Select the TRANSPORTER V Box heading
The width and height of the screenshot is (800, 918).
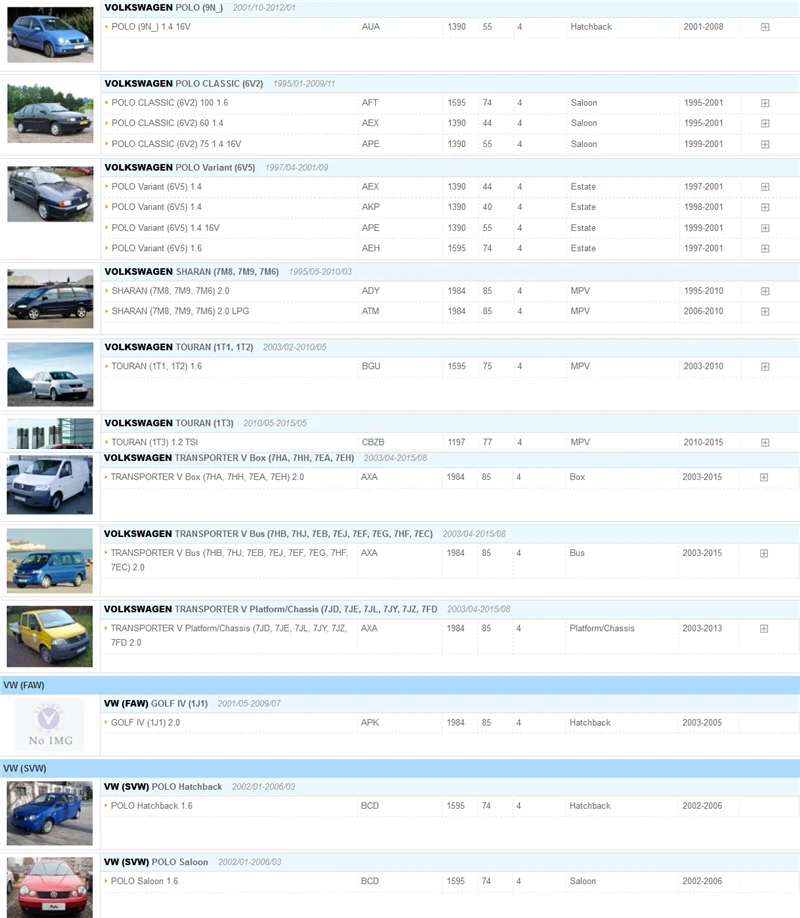[x=229, y=458]
